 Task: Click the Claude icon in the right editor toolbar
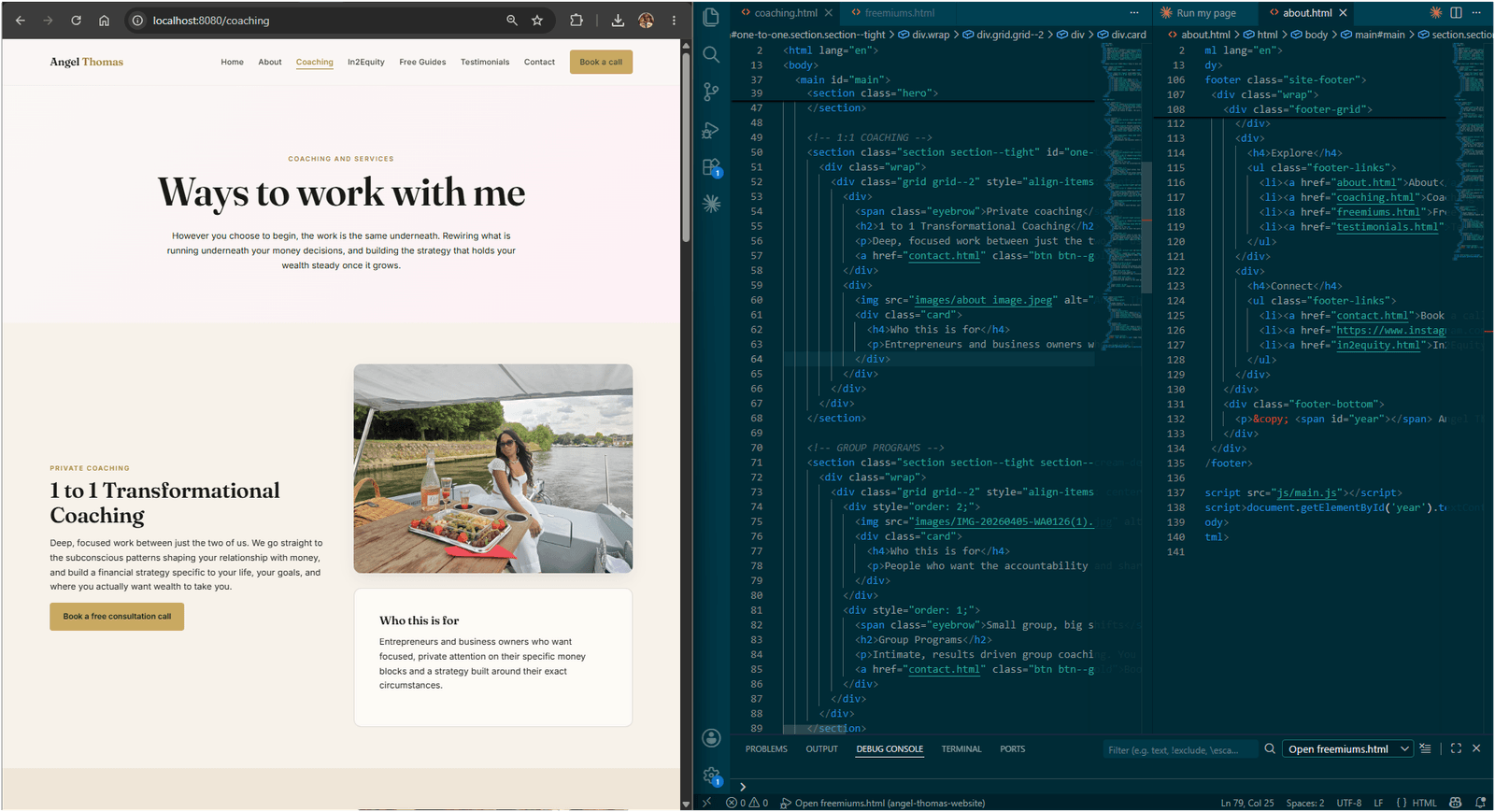[1436, 12]
